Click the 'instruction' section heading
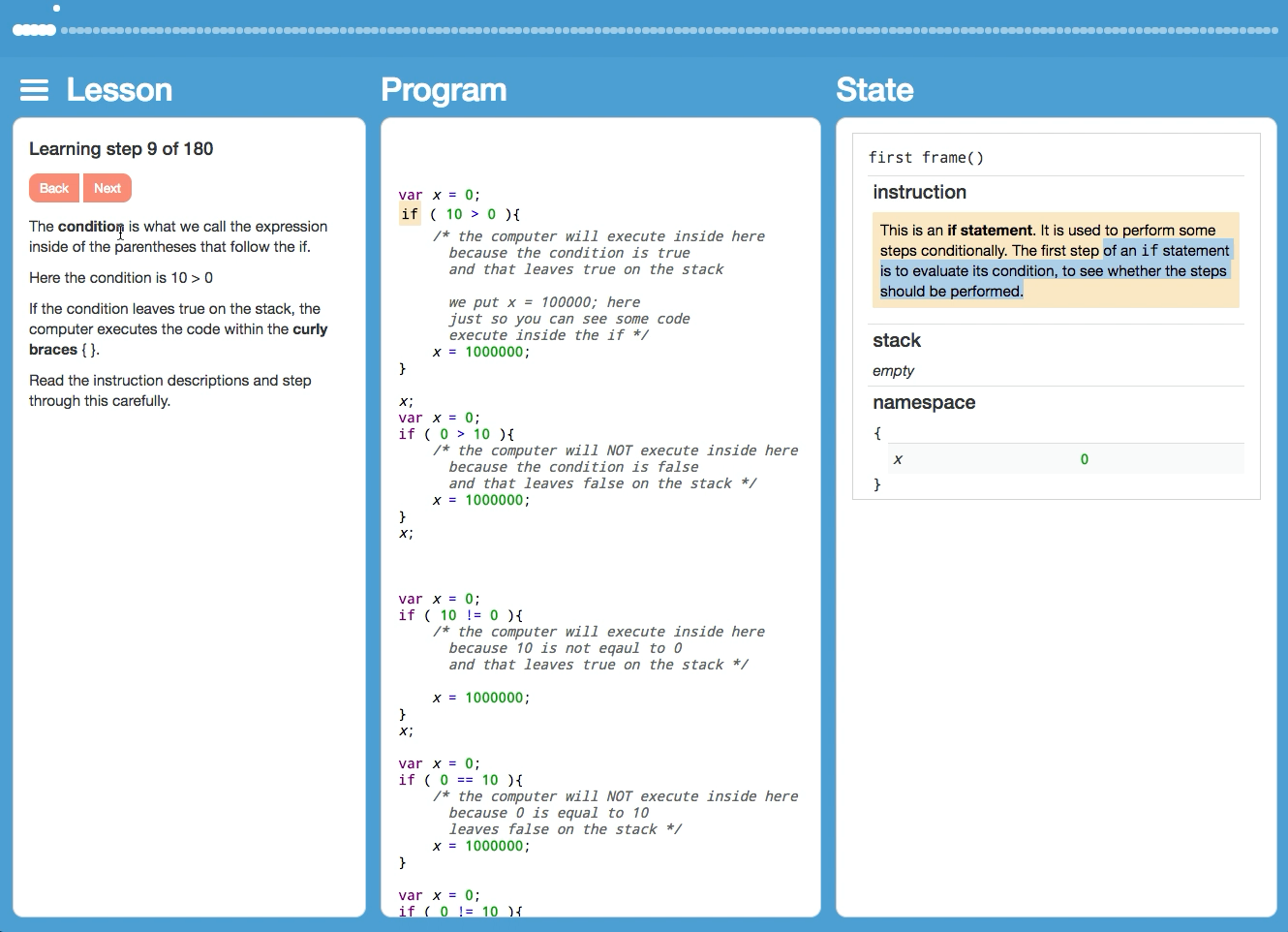Screen dimensions: 1288x932 click(x=919, y=192)
